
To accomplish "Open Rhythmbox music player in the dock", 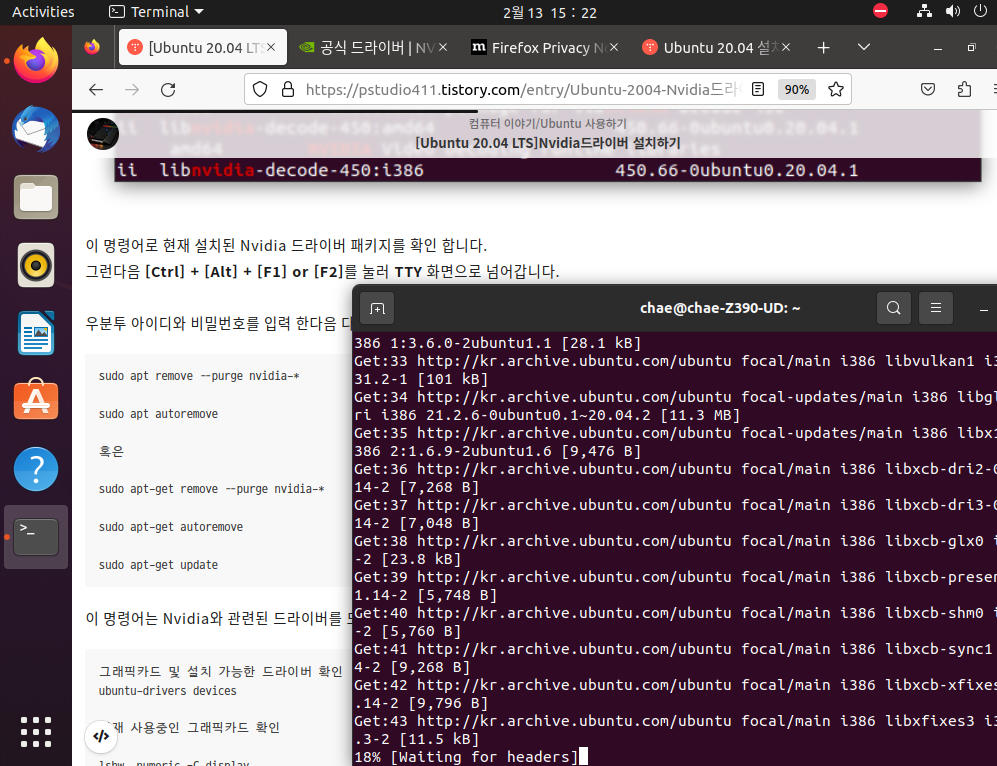I will click(x=36, y=265).
